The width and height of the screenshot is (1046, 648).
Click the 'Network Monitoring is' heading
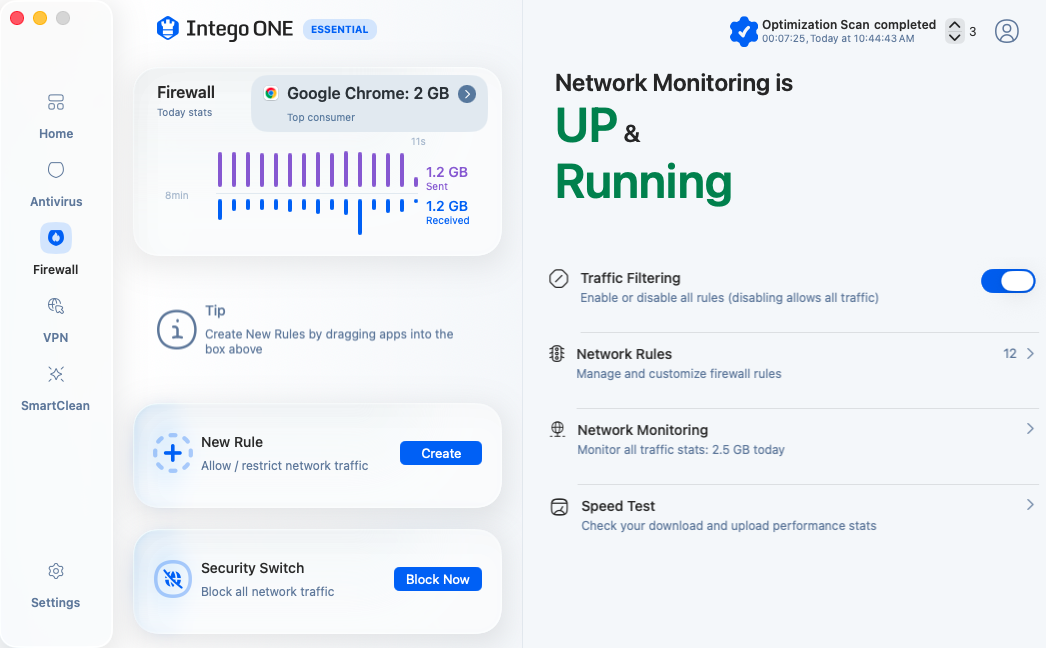pos(674,83)
